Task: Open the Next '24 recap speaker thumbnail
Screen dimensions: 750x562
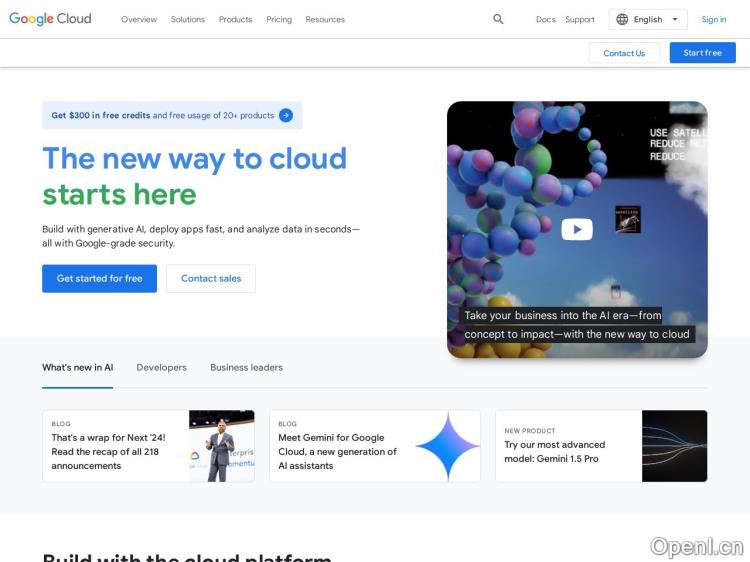Action: (221, 446)
